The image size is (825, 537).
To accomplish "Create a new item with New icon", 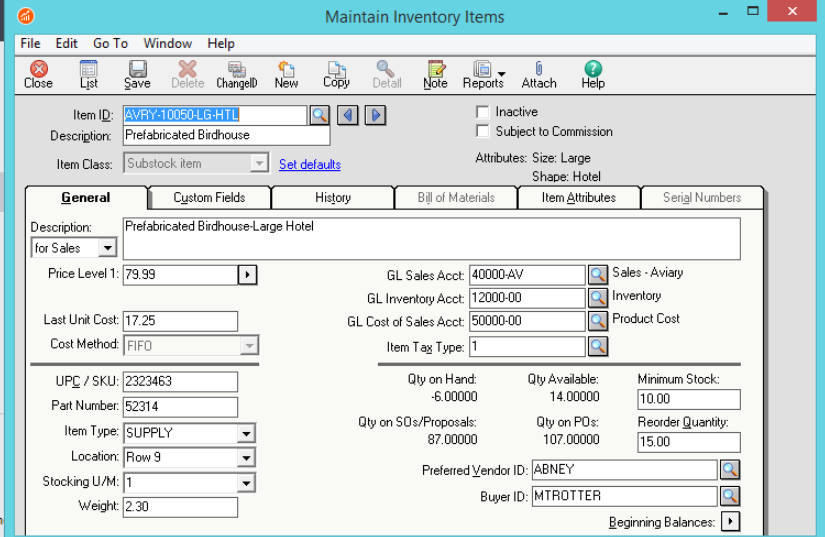I will pyautogui.click(x=286, y=74).
